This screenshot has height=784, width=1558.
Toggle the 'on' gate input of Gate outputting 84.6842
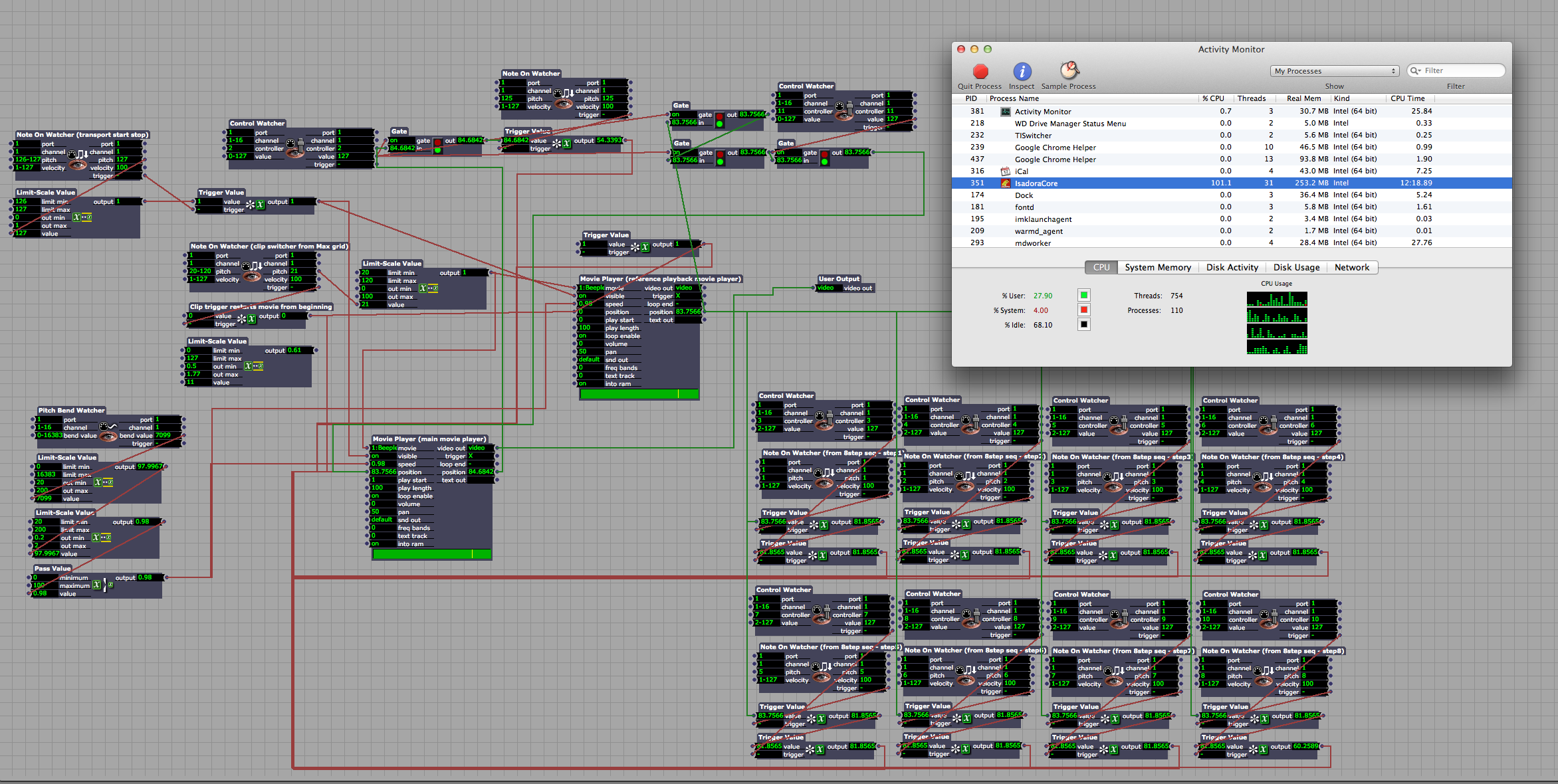pyautogui.click(x=401, y=140)
